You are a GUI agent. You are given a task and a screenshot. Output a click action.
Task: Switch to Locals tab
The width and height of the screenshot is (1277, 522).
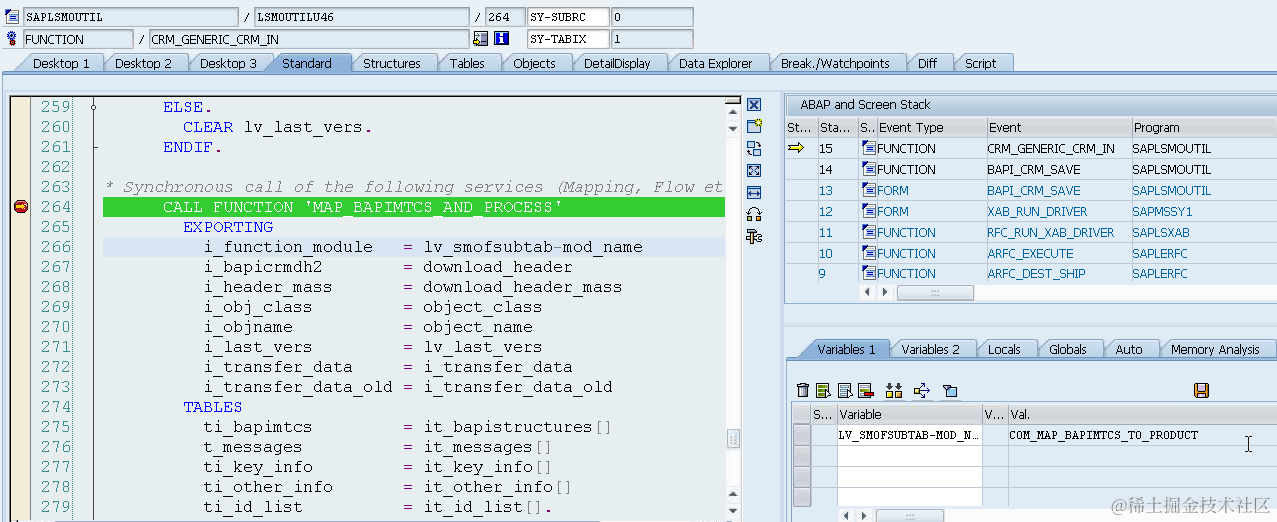coord(1004,349)
